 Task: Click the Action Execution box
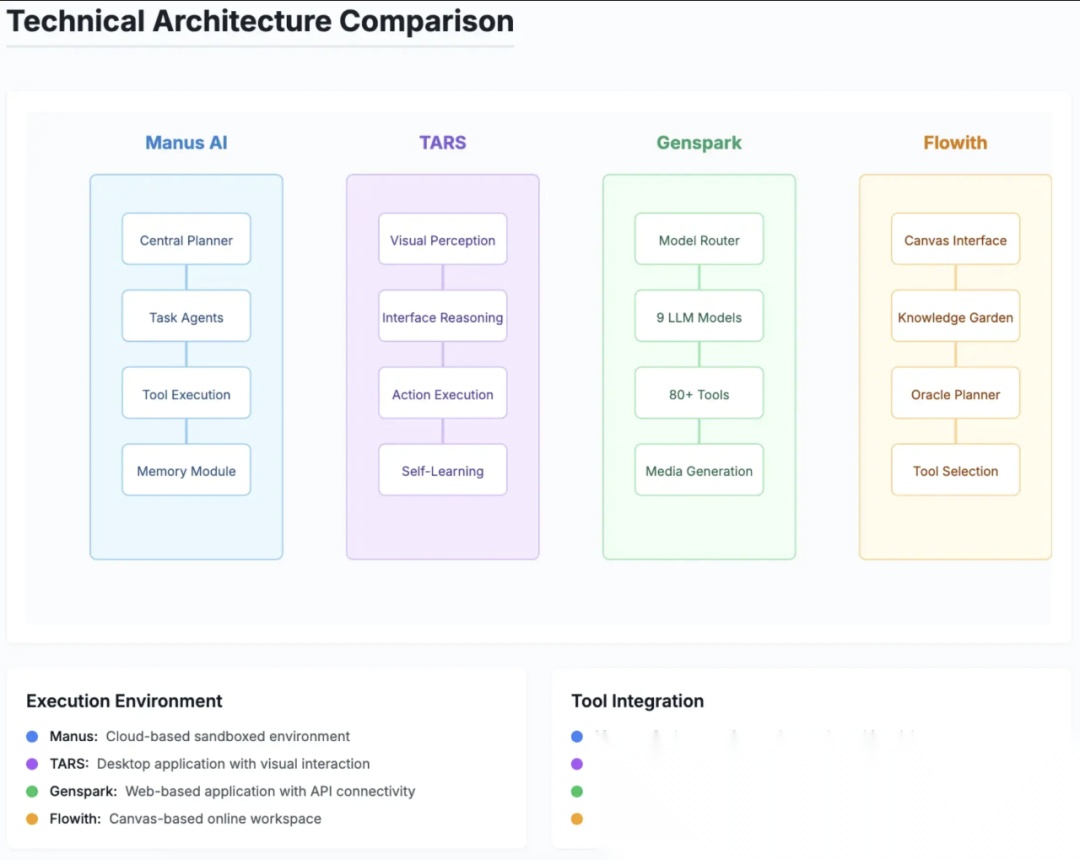(443, 394)
